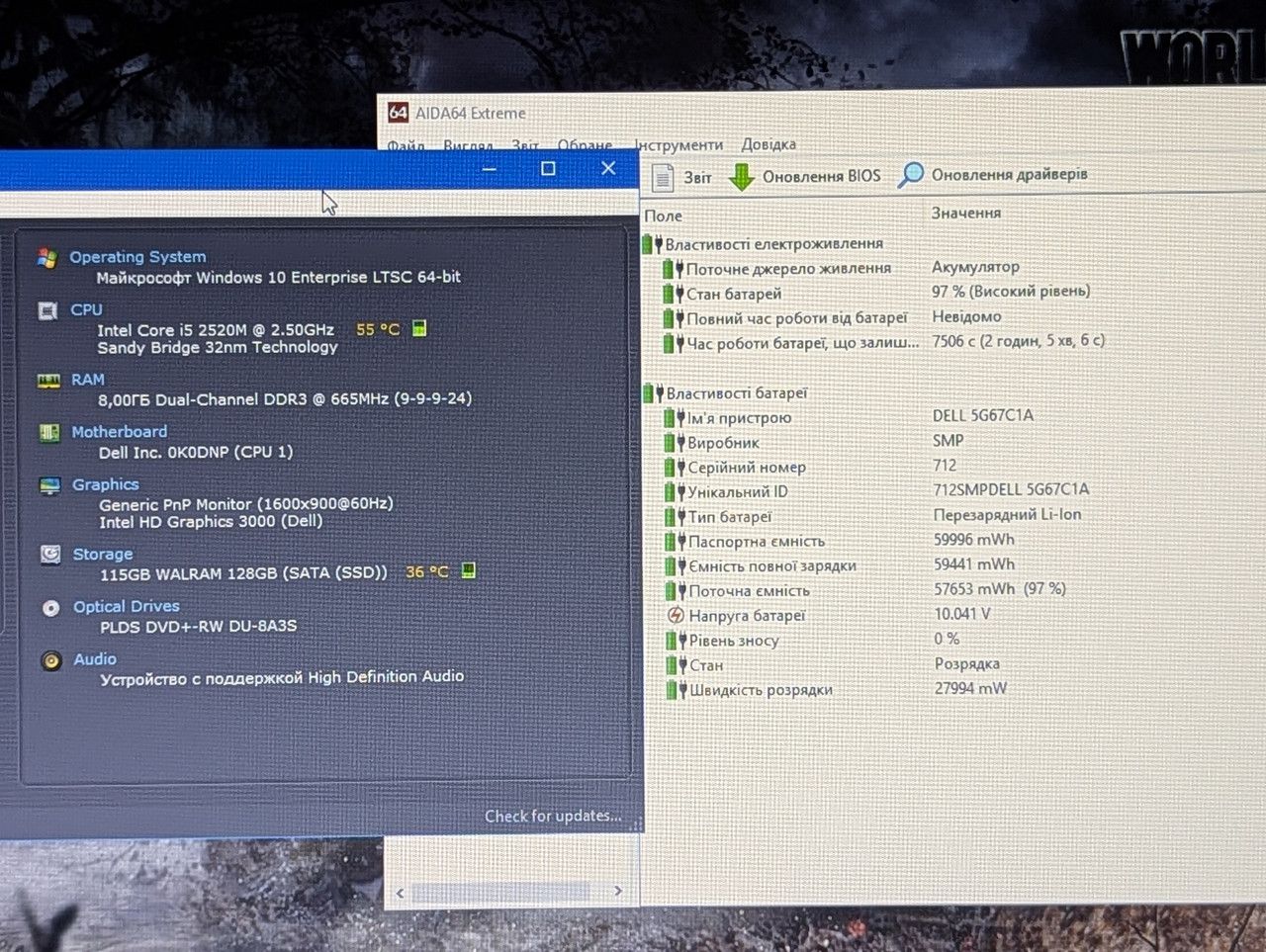Viewport: 1266px width, 952px height.
Task: Click the Значення column header
Action: 966,213
